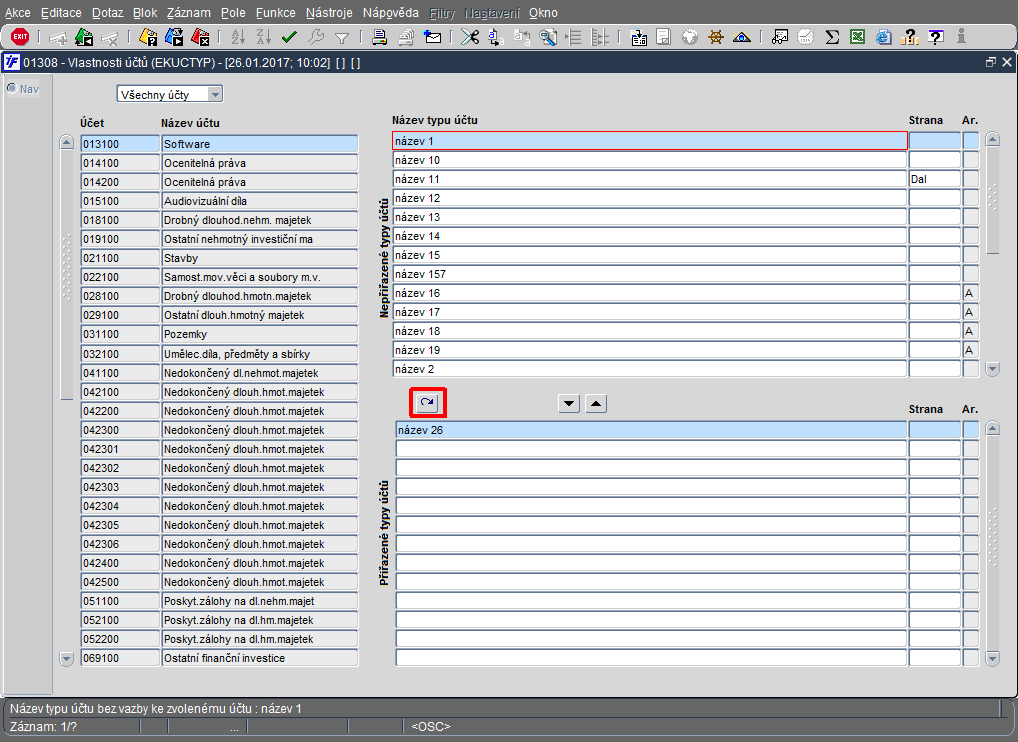
Task: Select assigned type název 26
Action: pyautogui.click(x=651, y=430)
